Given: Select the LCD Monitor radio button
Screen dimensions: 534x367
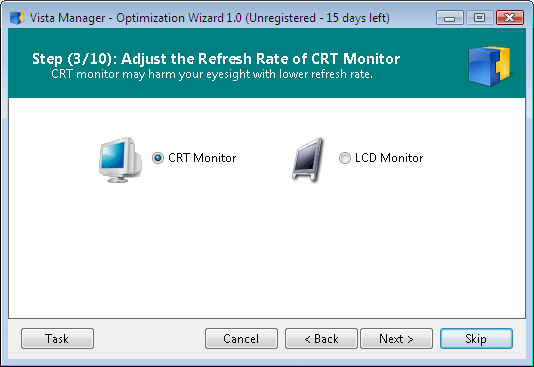Looking at the screenshot, I should coord(345,158).
